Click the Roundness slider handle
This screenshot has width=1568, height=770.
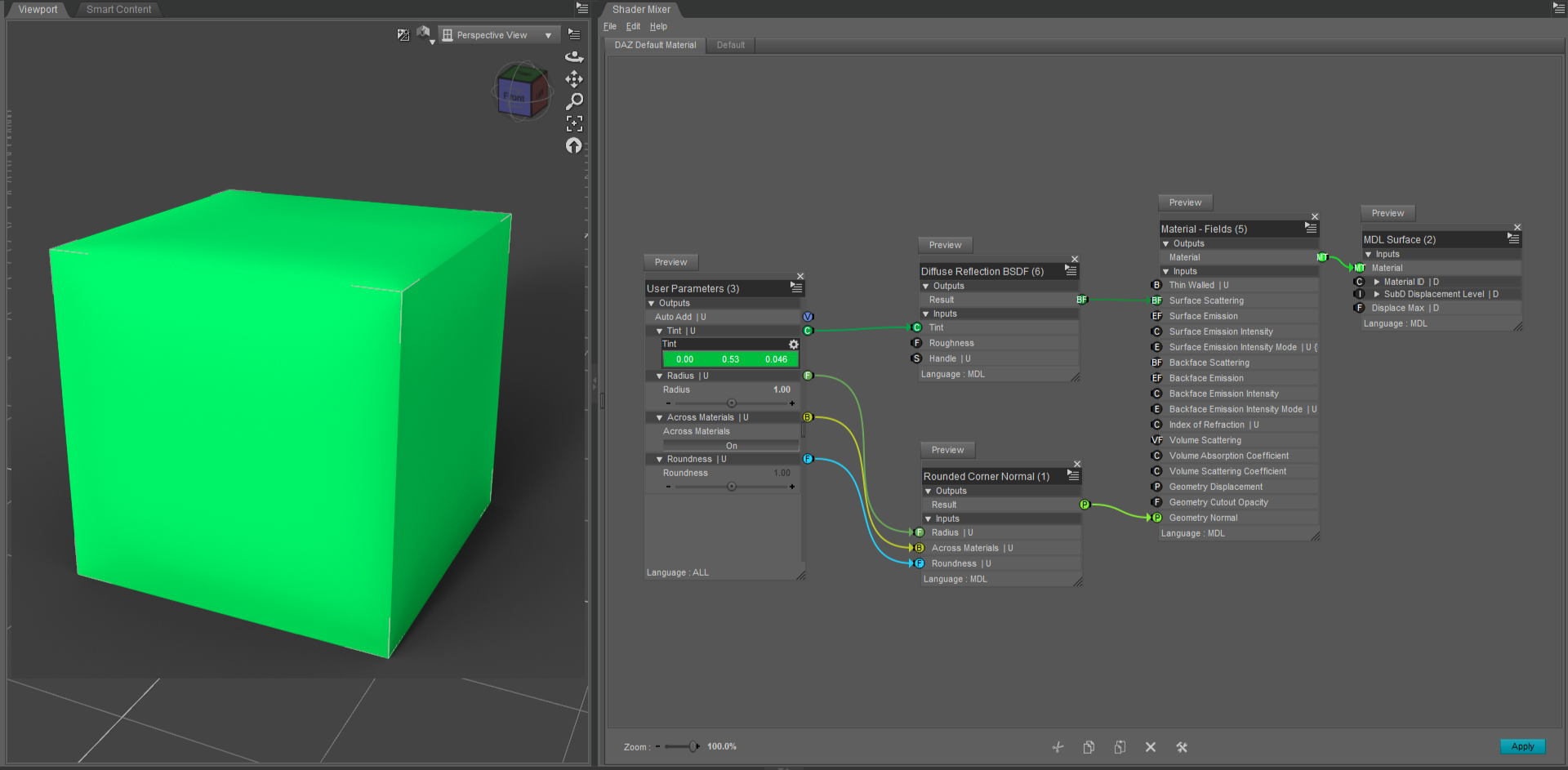pyautogui.click(x=732, y=487)
